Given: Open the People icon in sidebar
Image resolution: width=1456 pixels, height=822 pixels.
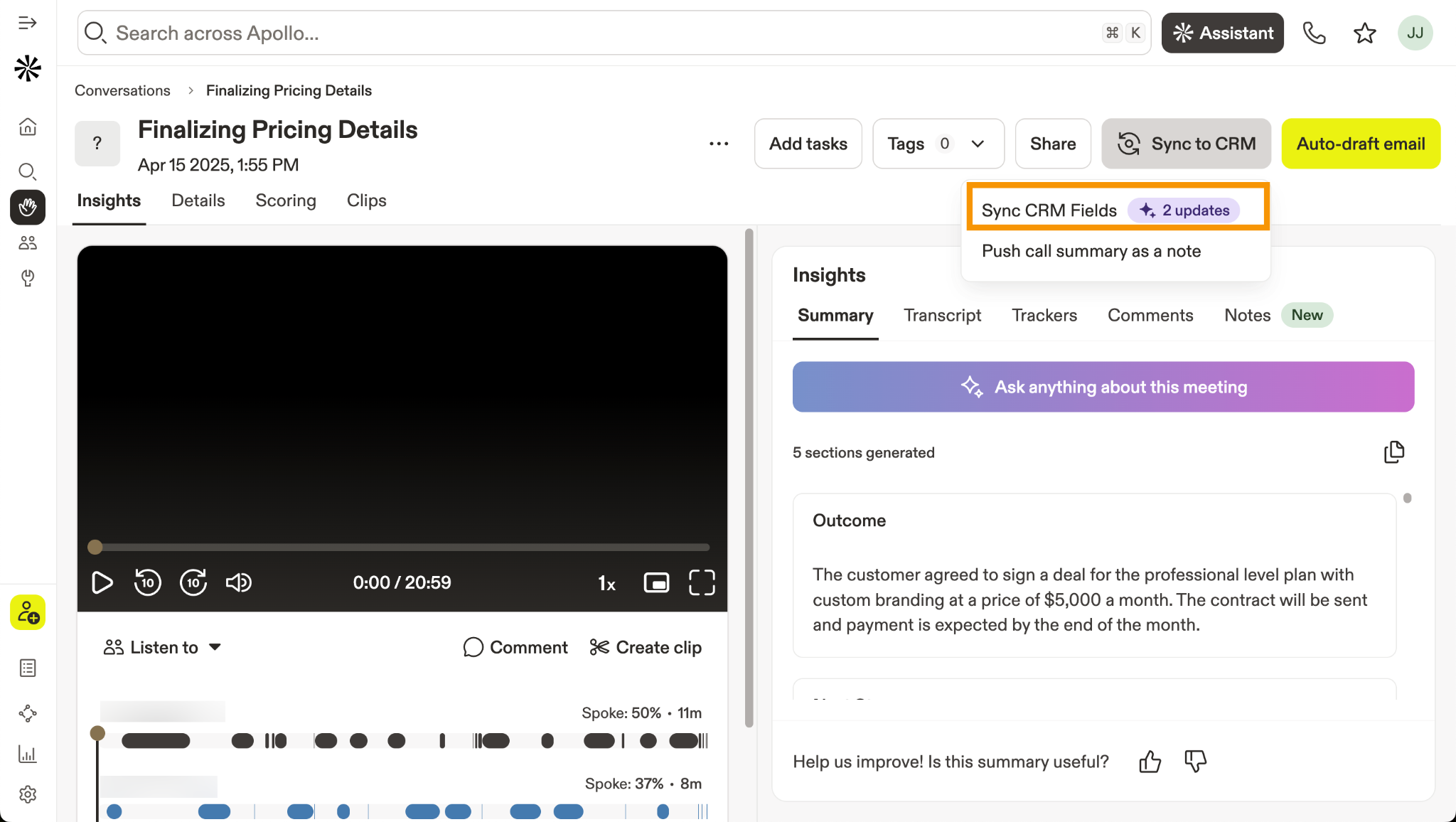Looking at the screenshot, I should (x=28, y=243).
